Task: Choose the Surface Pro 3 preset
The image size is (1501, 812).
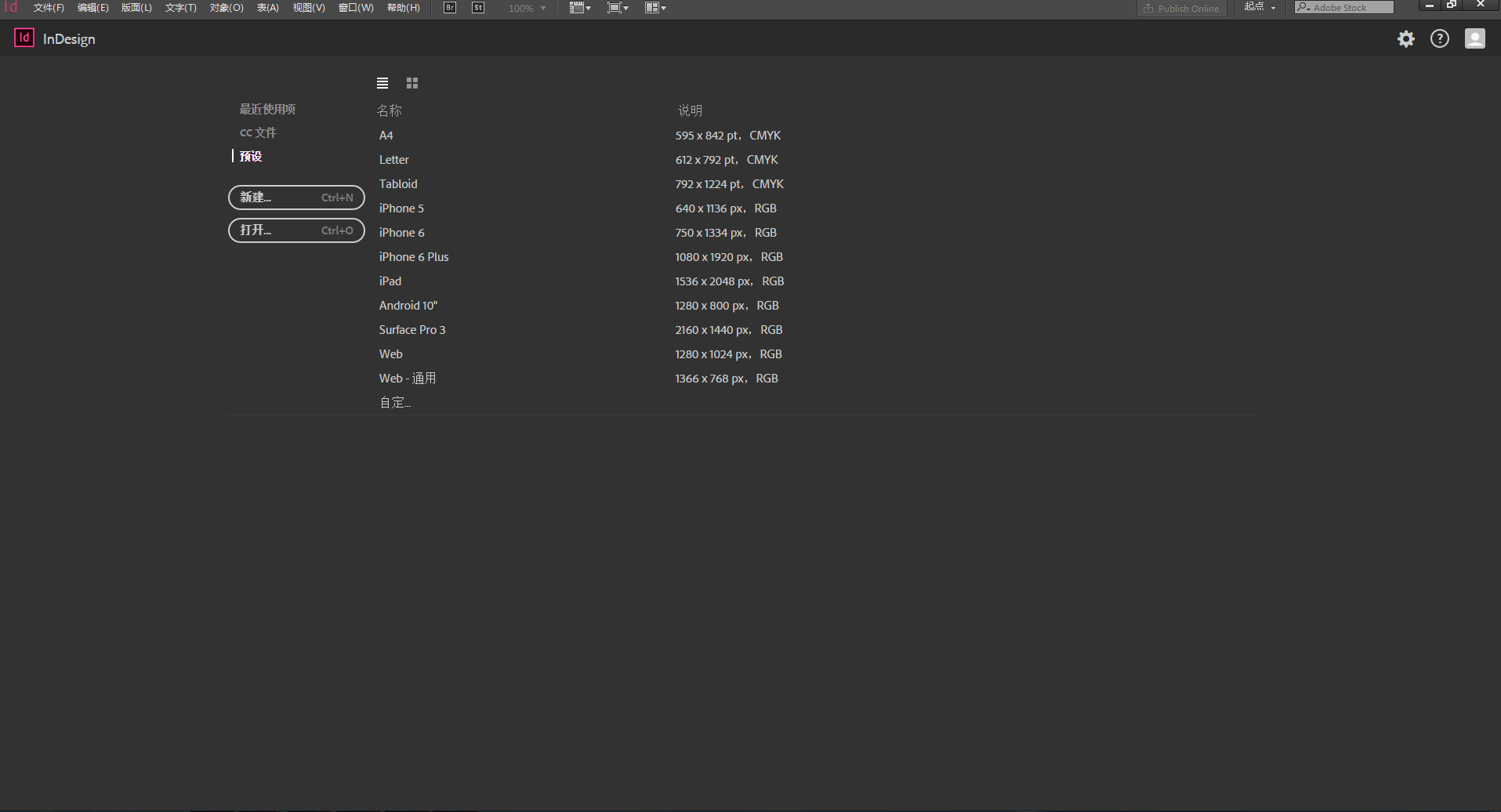Action: coord(412,330)
